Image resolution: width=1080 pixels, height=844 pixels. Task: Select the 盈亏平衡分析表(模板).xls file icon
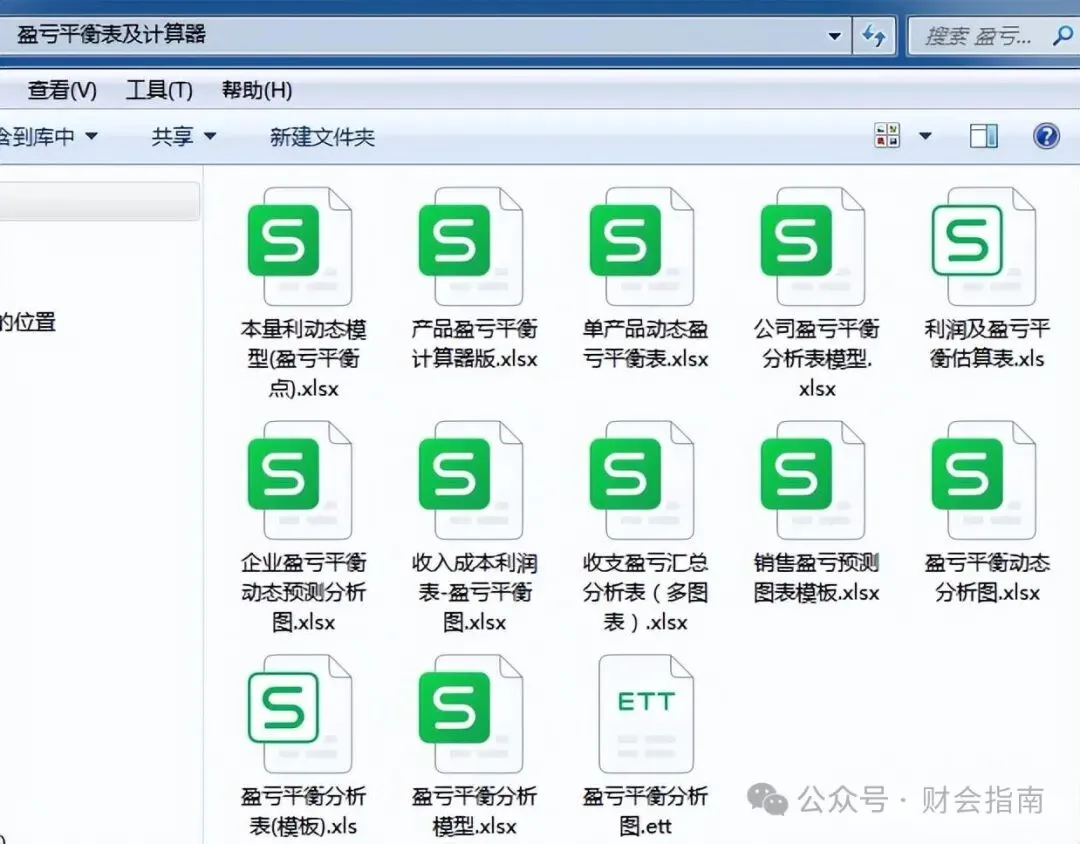pos(300,714)
